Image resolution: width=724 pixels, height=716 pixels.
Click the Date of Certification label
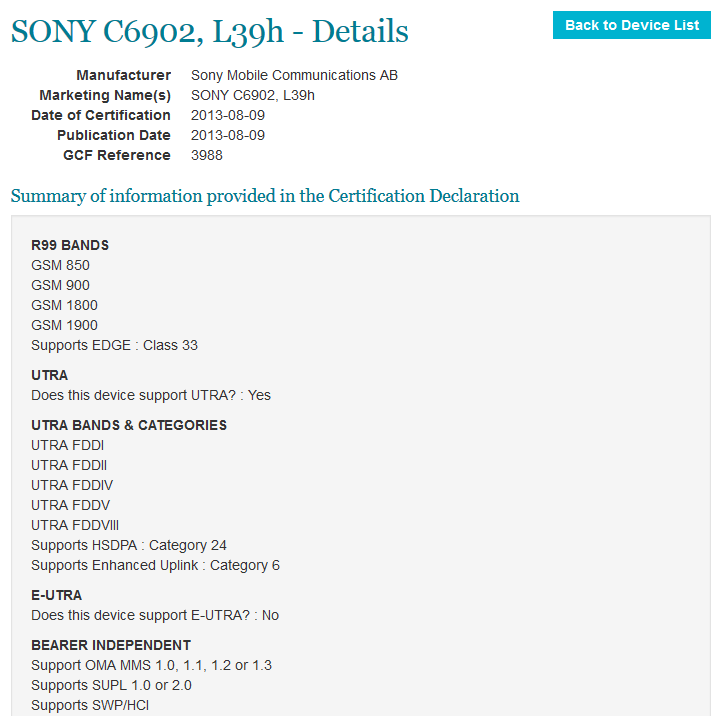pos(101,115)
